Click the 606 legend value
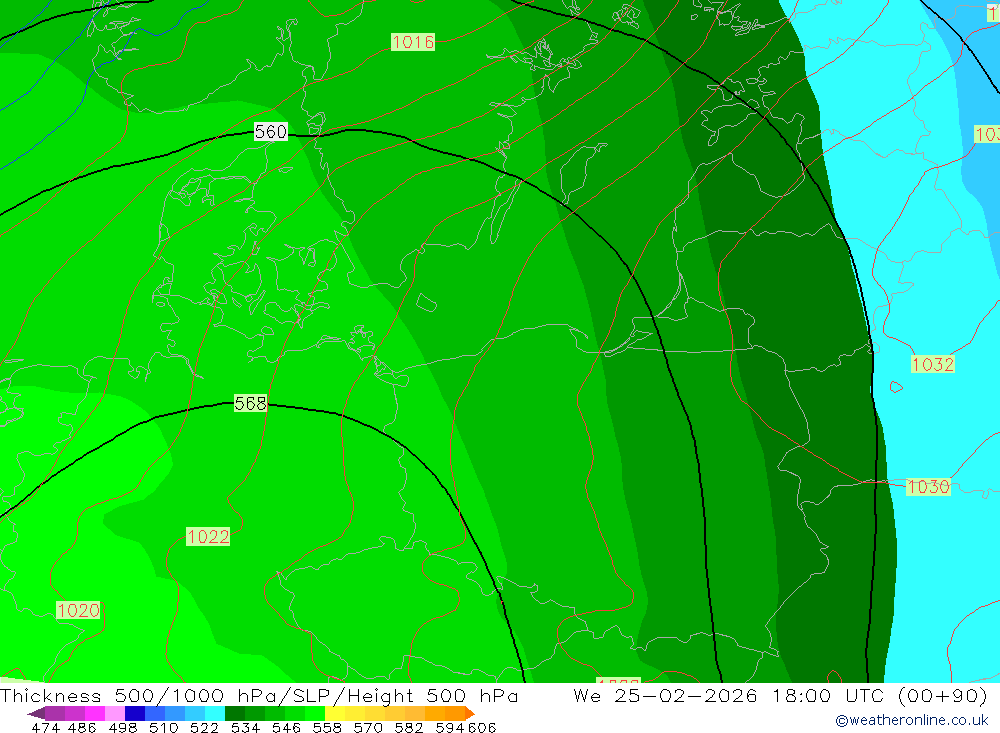The height and width of the screenshot is (733, 1000). pyautogui.click(x=482, y=728)
